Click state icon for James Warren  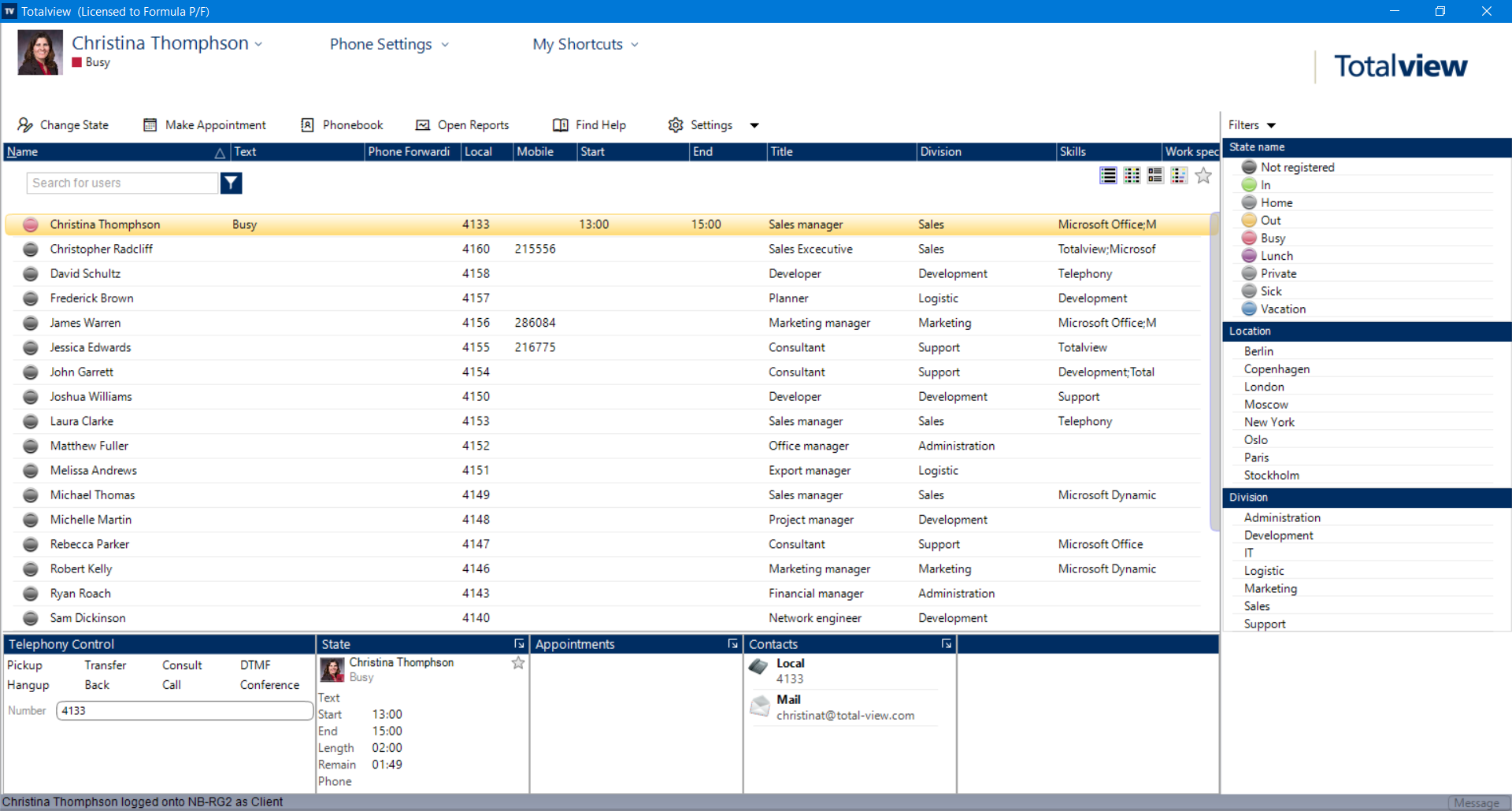pyautogui.click(x=31, y=323)
